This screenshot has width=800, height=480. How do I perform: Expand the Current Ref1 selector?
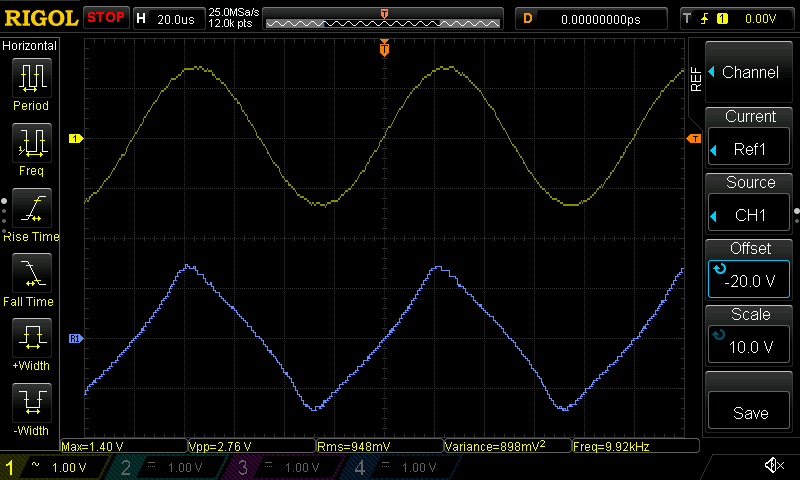(x=750, y=138)
